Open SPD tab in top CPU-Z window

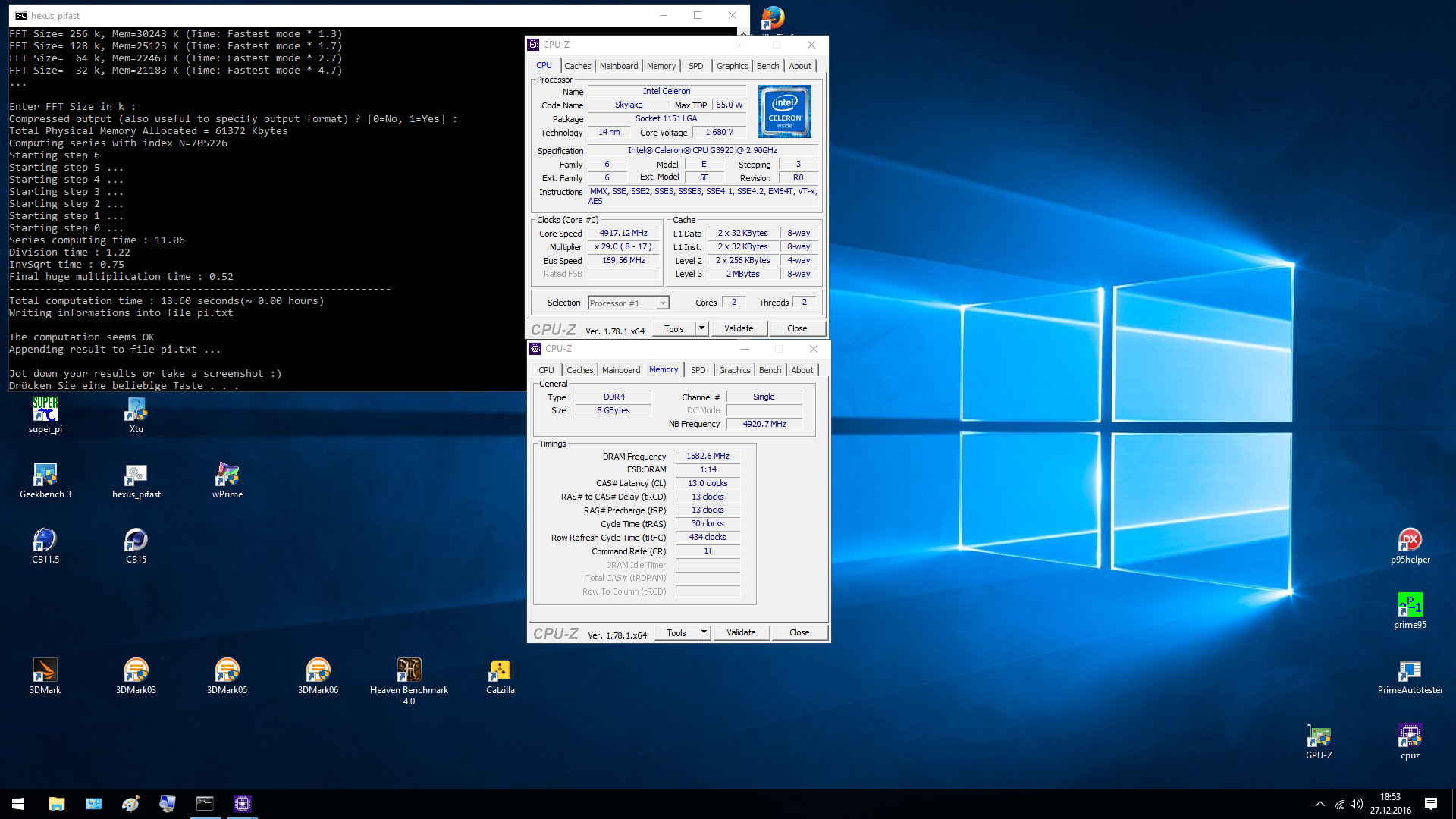(x=696, y=66)
